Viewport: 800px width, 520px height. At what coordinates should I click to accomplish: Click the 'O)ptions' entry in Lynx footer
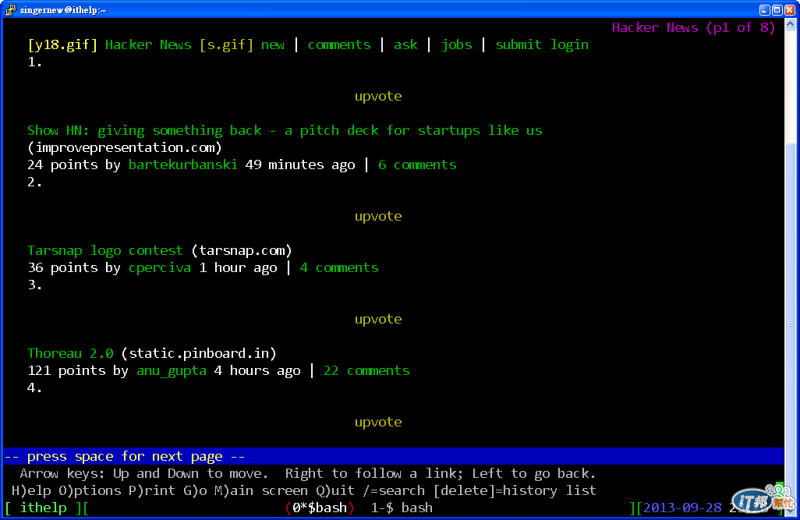89,491
